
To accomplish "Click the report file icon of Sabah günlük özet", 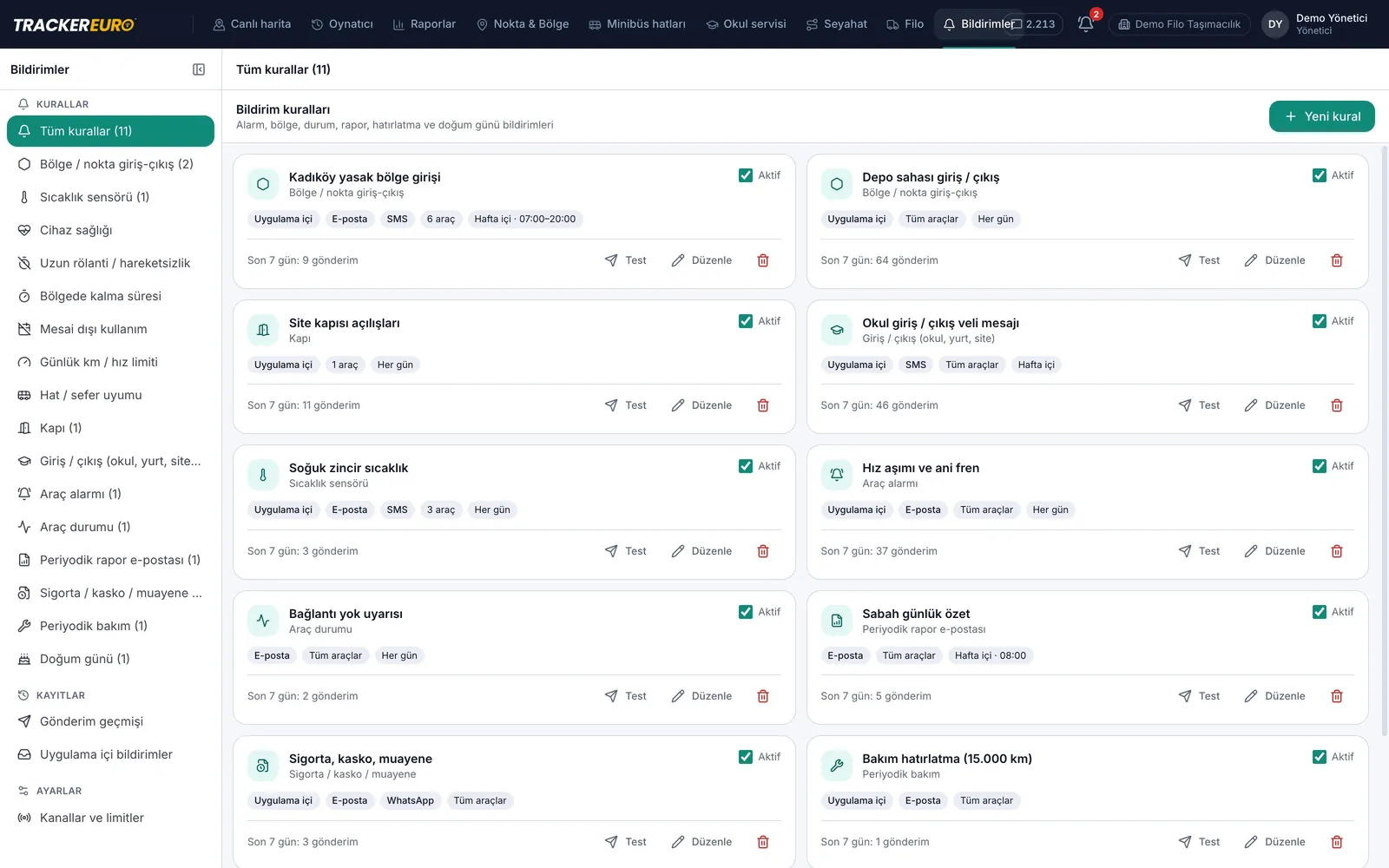I will click(x=837, y=621).
